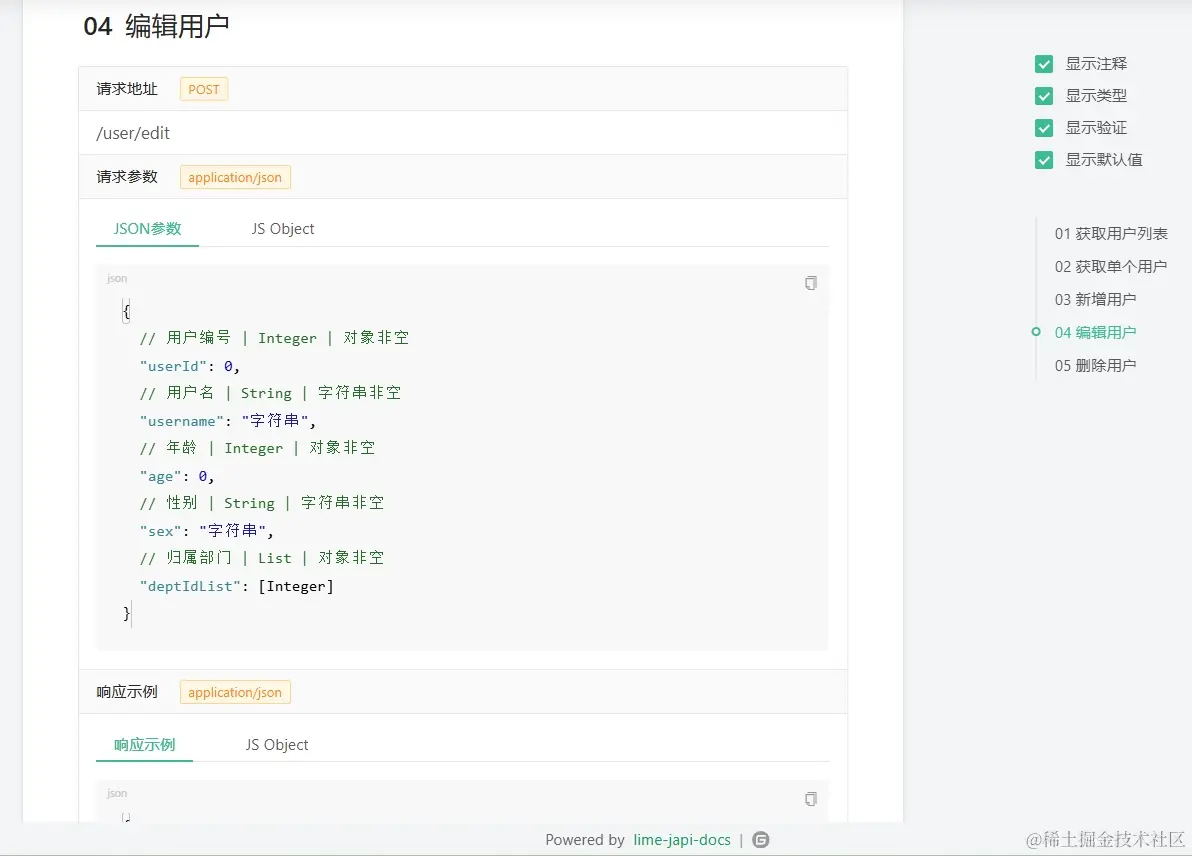
Task: Go to 01 获取用户列表
Action: tap(1111, 233)
